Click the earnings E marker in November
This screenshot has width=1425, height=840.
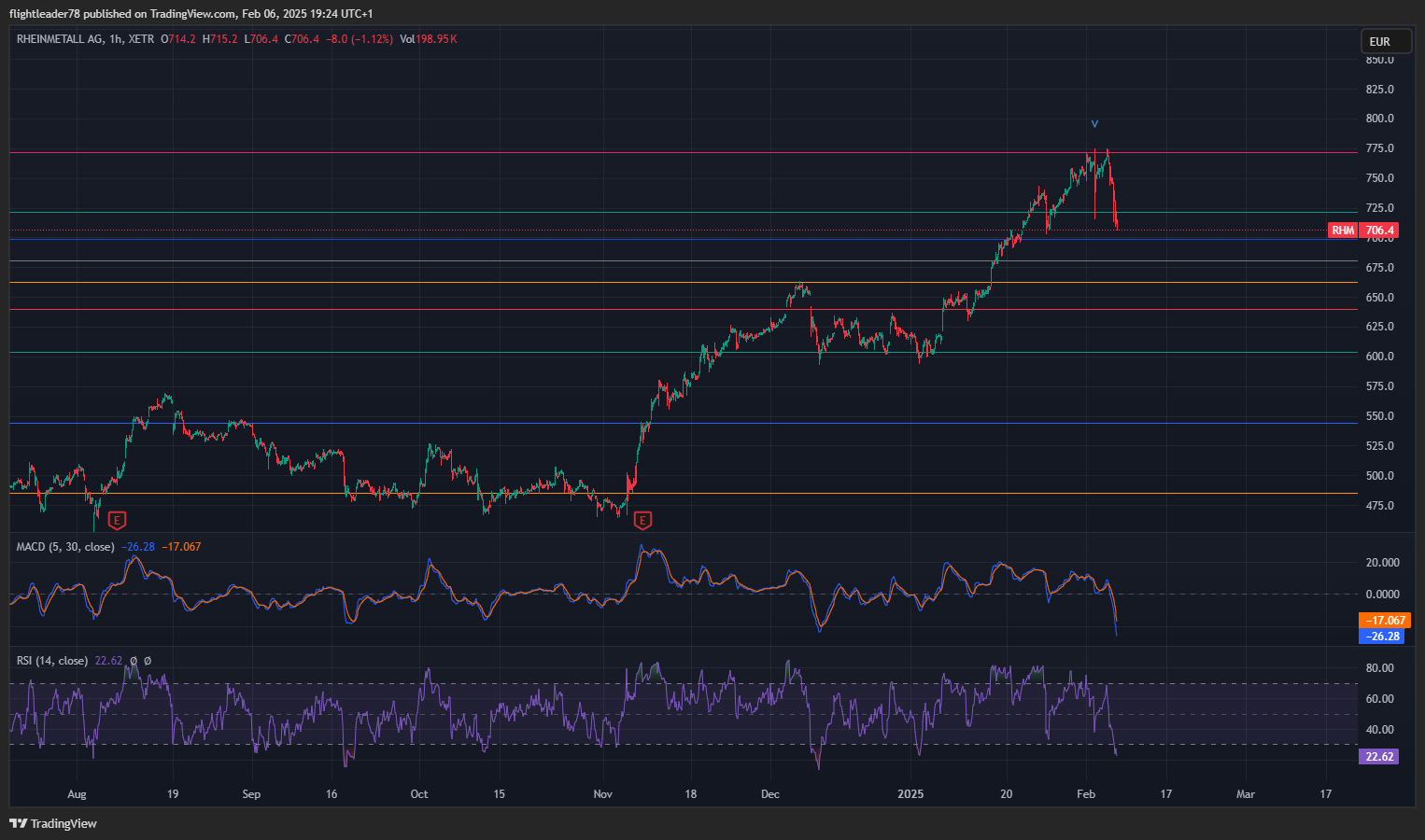point(642,520)
